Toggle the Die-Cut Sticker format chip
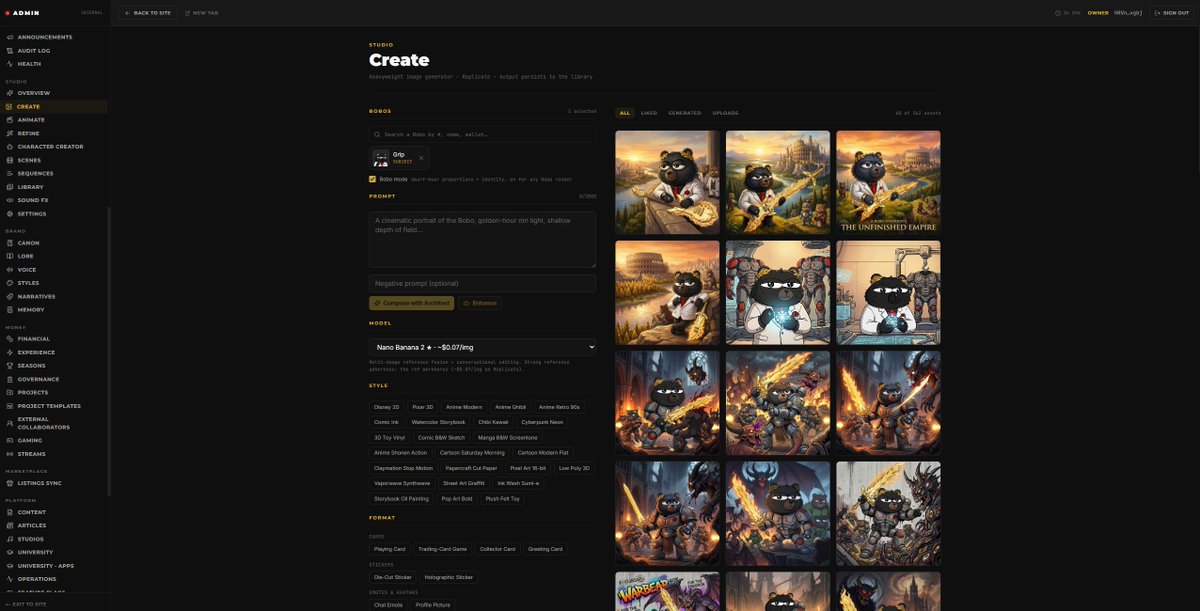Image resolution: width=1200 pixels, height=611 pixels. click(393, 577)
